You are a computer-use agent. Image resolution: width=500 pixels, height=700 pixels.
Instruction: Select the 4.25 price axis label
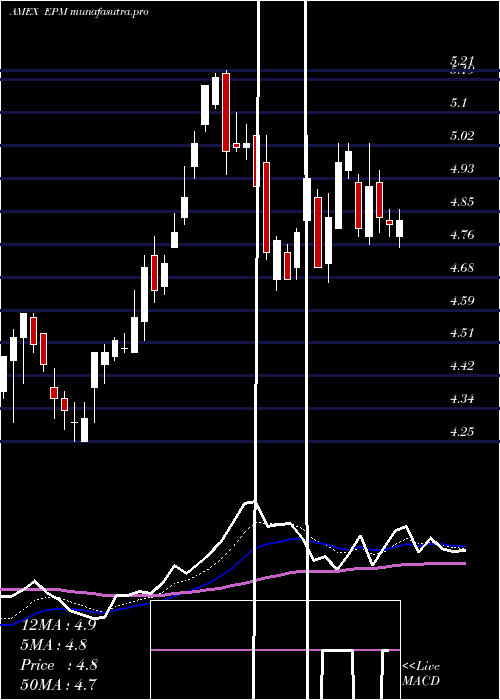[462, 432]
